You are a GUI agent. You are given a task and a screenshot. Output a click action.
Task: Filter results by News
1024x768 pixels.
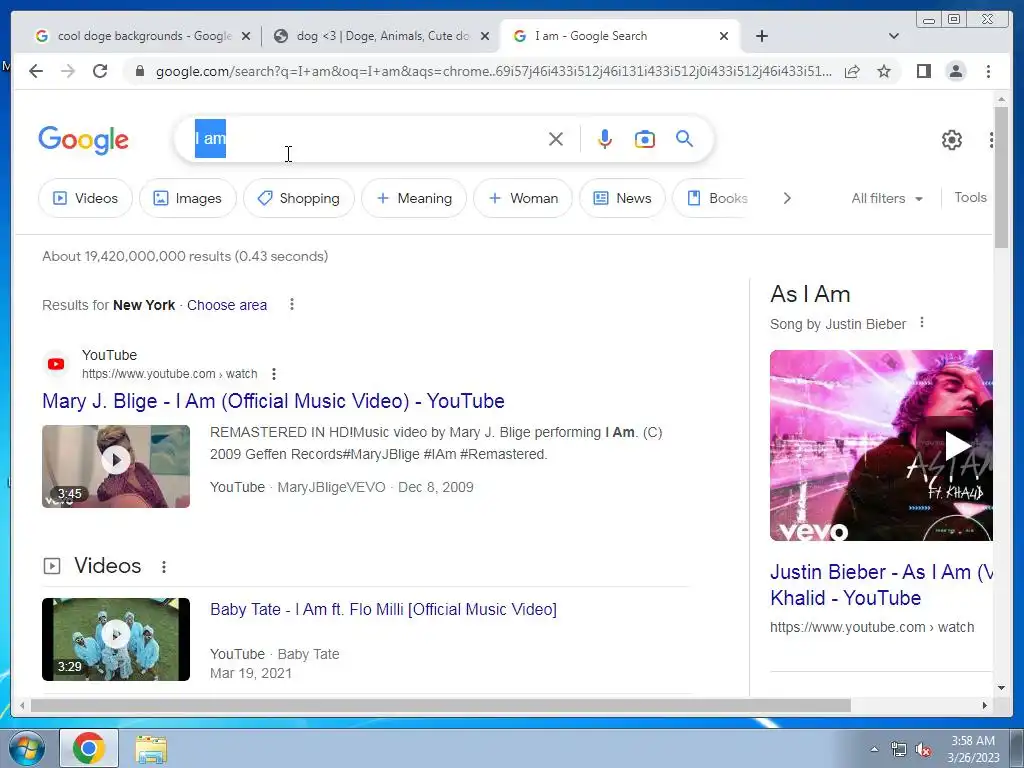pyautogui.click(x=622, y=198)
